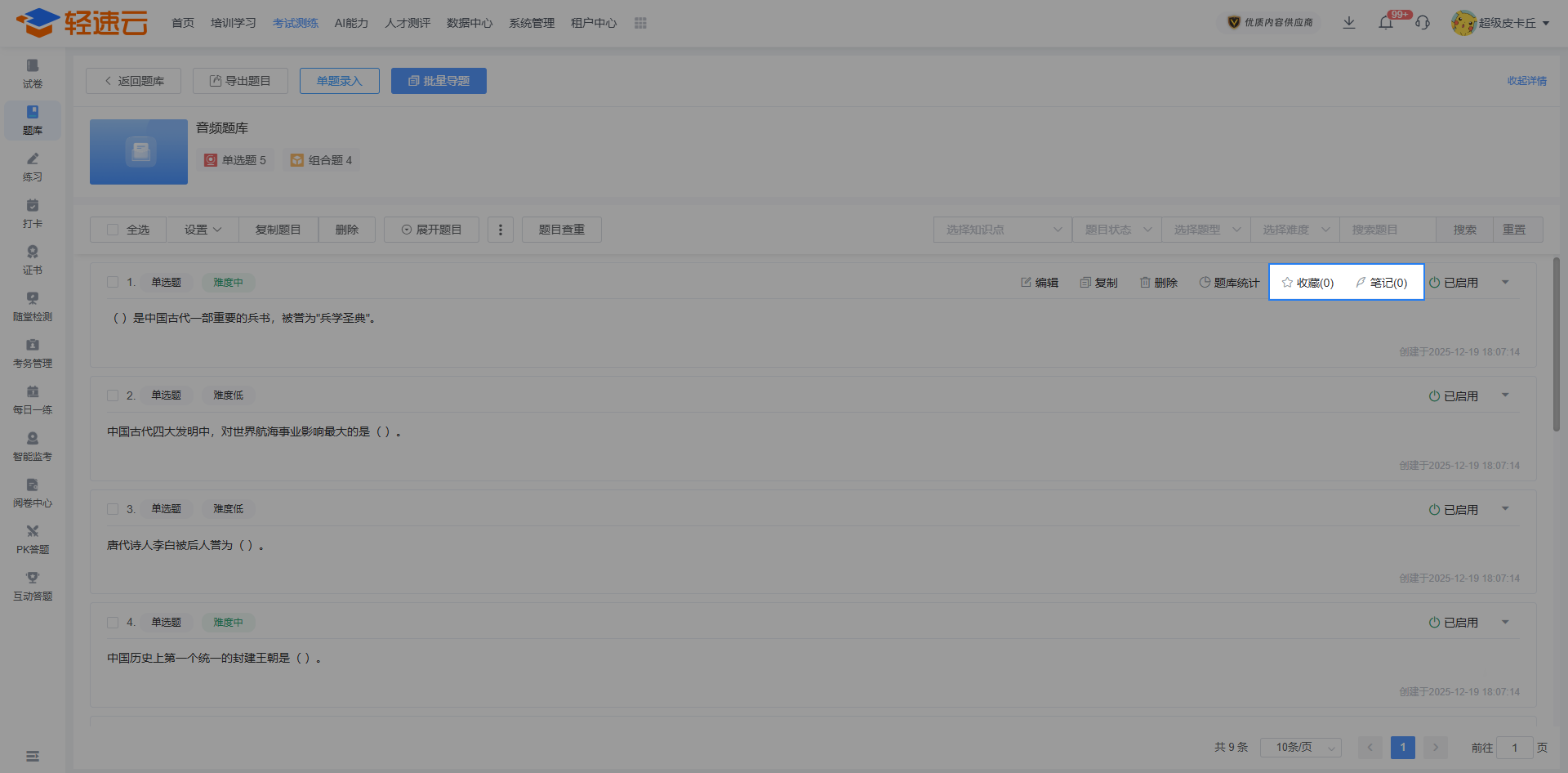Image resolution: width=1568 pixels, height=773 pixels.
Task: Open the 选择知识点 dropdown
Action: [x=1003, y=230]
